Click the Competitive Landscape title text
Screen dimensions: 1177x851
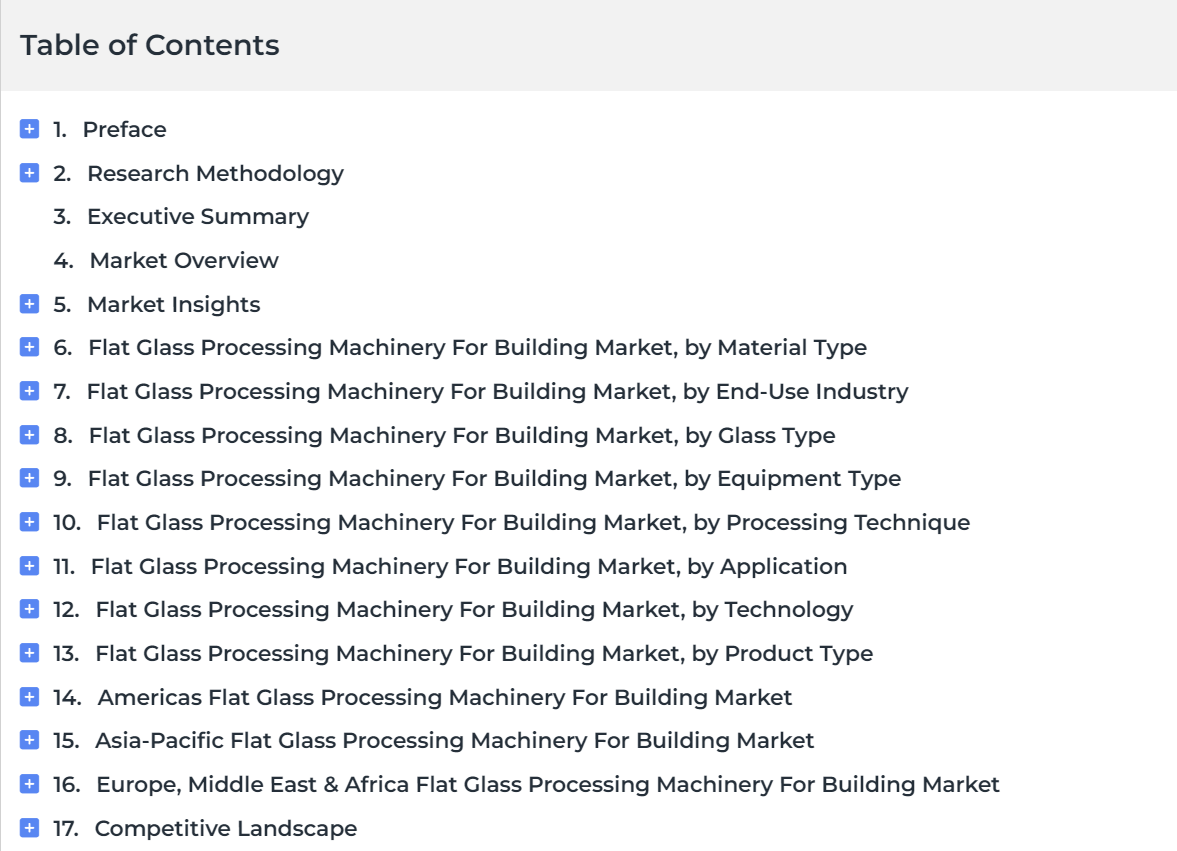coord(226,828)
